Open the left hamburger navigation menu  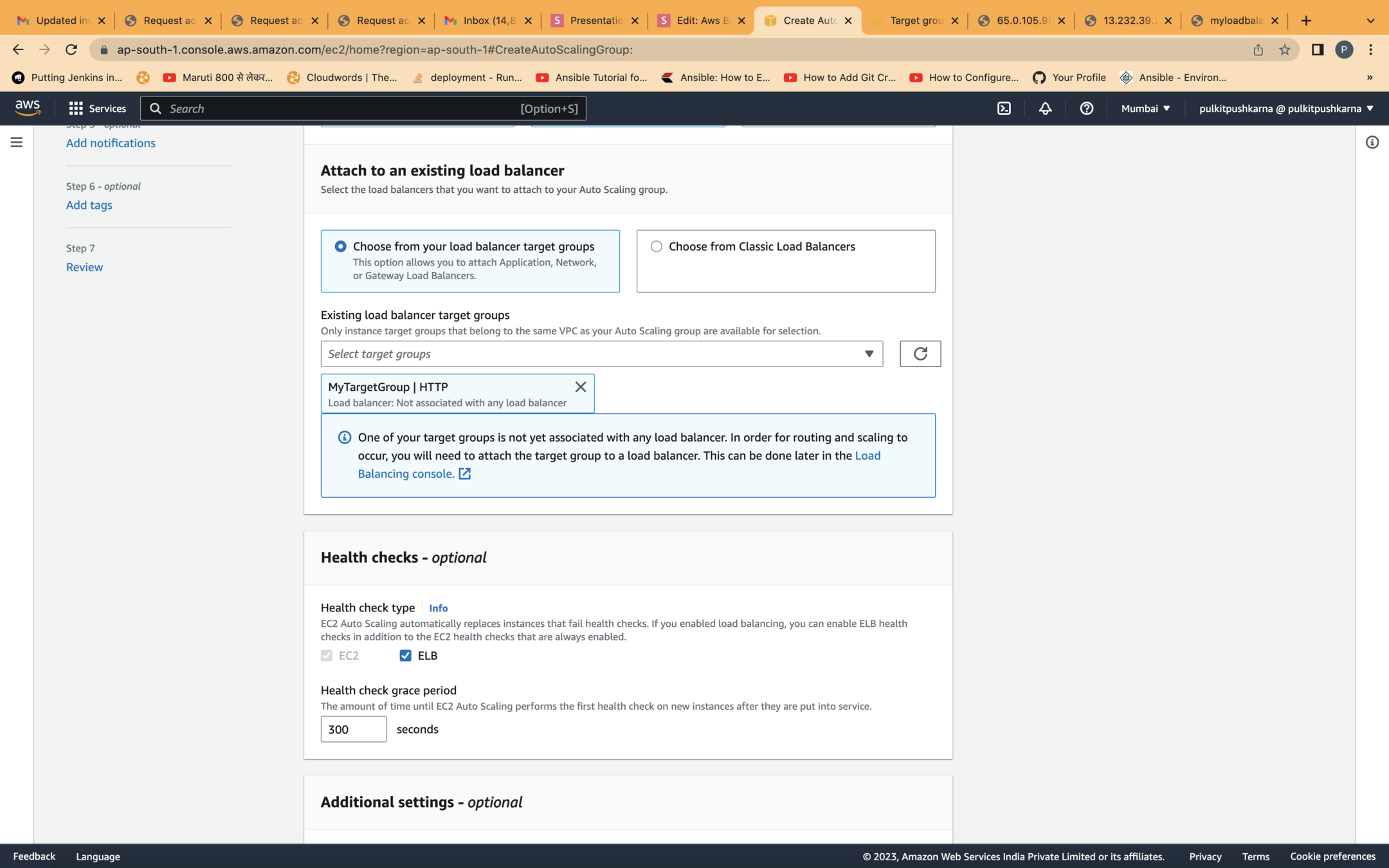click(x=17, y=142)
